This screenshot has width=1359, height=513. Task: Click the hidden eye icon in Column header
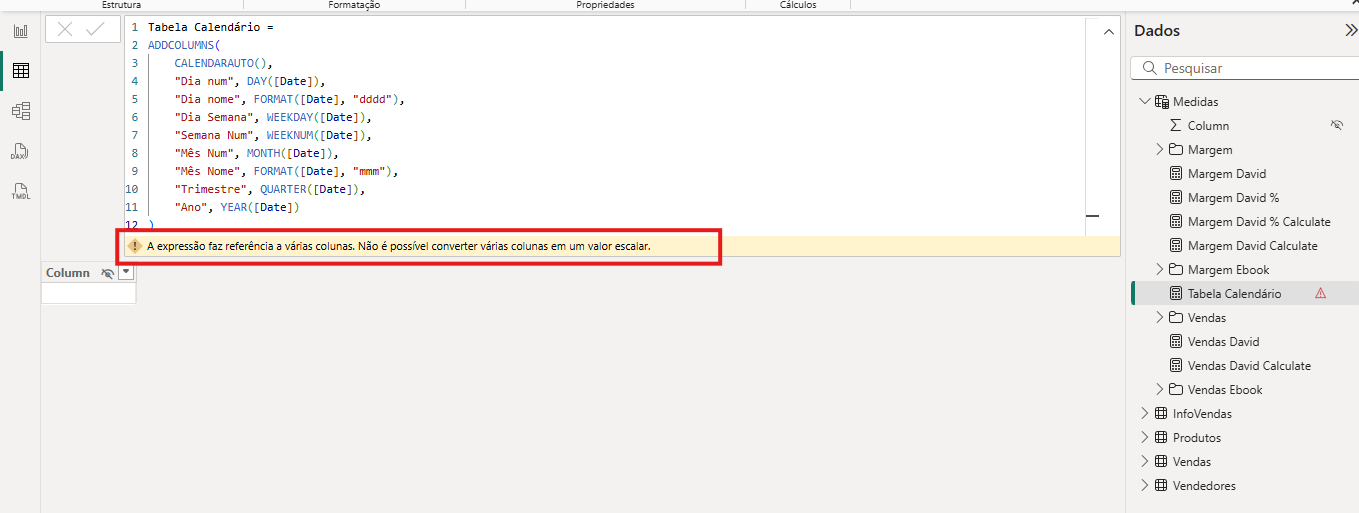[x=107, y=273]
